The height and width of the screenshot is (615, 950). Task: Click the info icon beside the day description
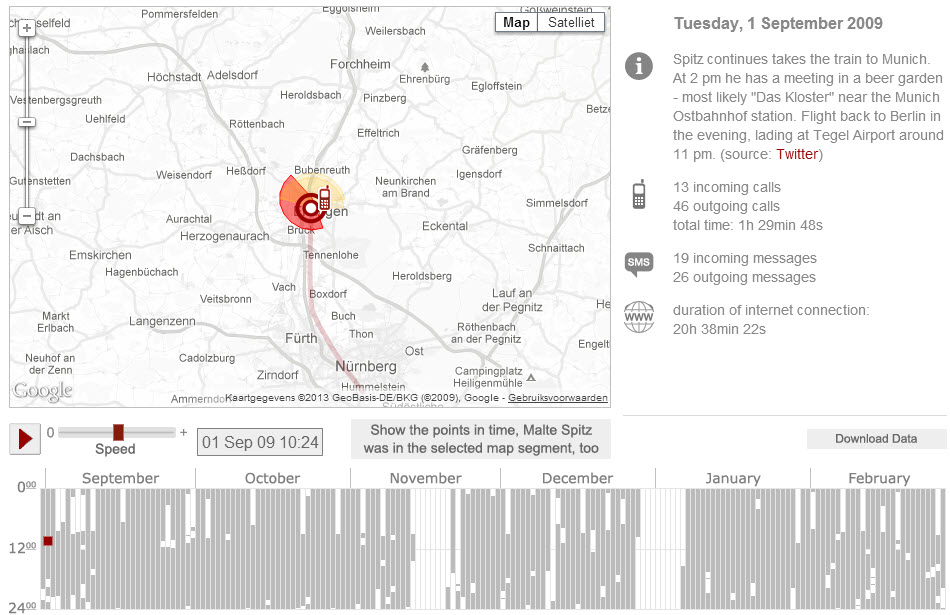click(639, 66)
